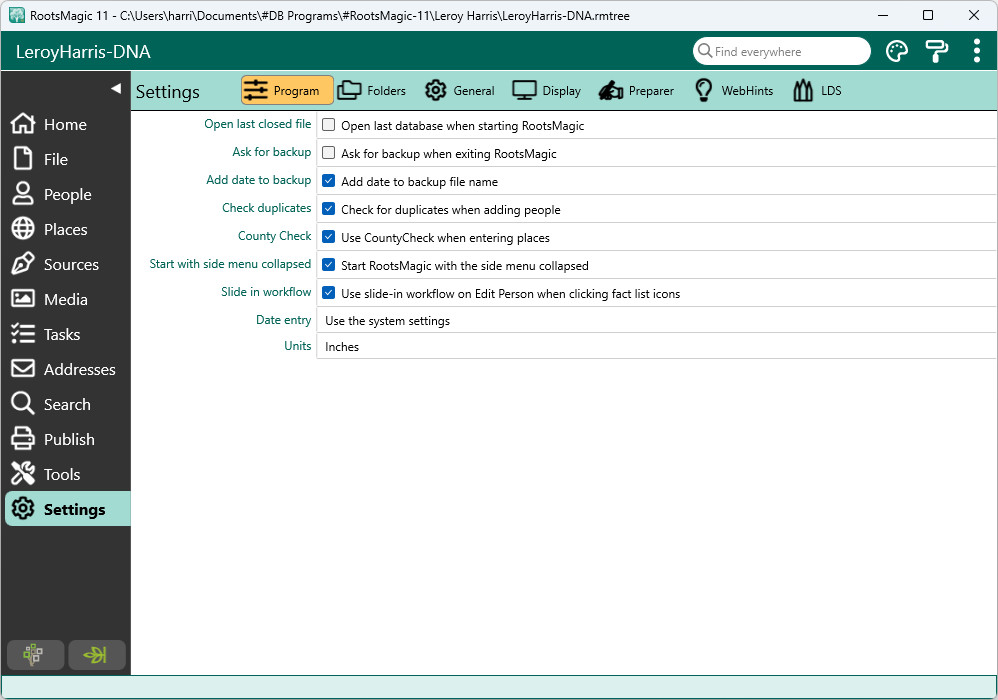The height and width of the screenshot is (700, 998).
Task: Click the 'Units' label
Action: pos(298,346)
